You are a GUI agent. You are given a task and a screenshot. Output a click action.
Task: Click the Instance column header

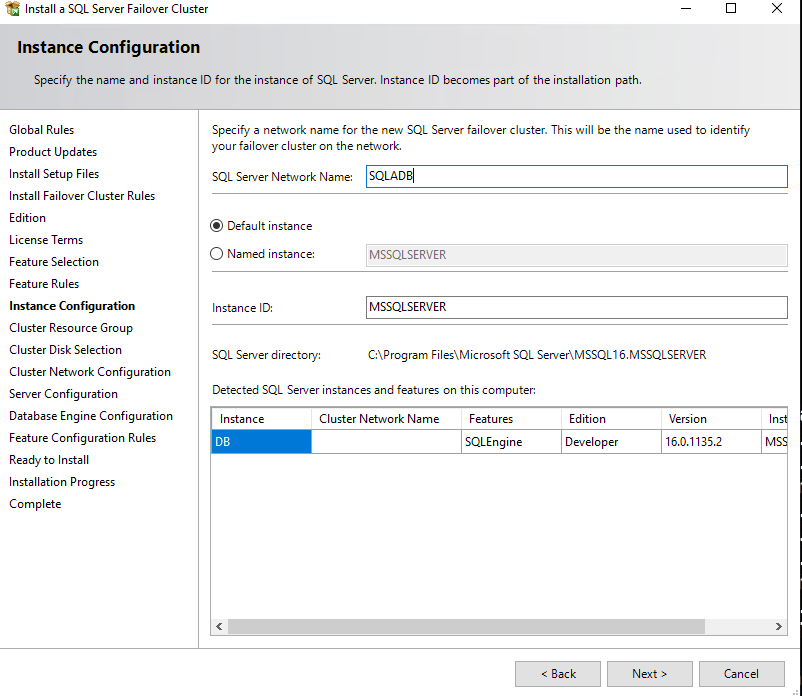point(261,419)
